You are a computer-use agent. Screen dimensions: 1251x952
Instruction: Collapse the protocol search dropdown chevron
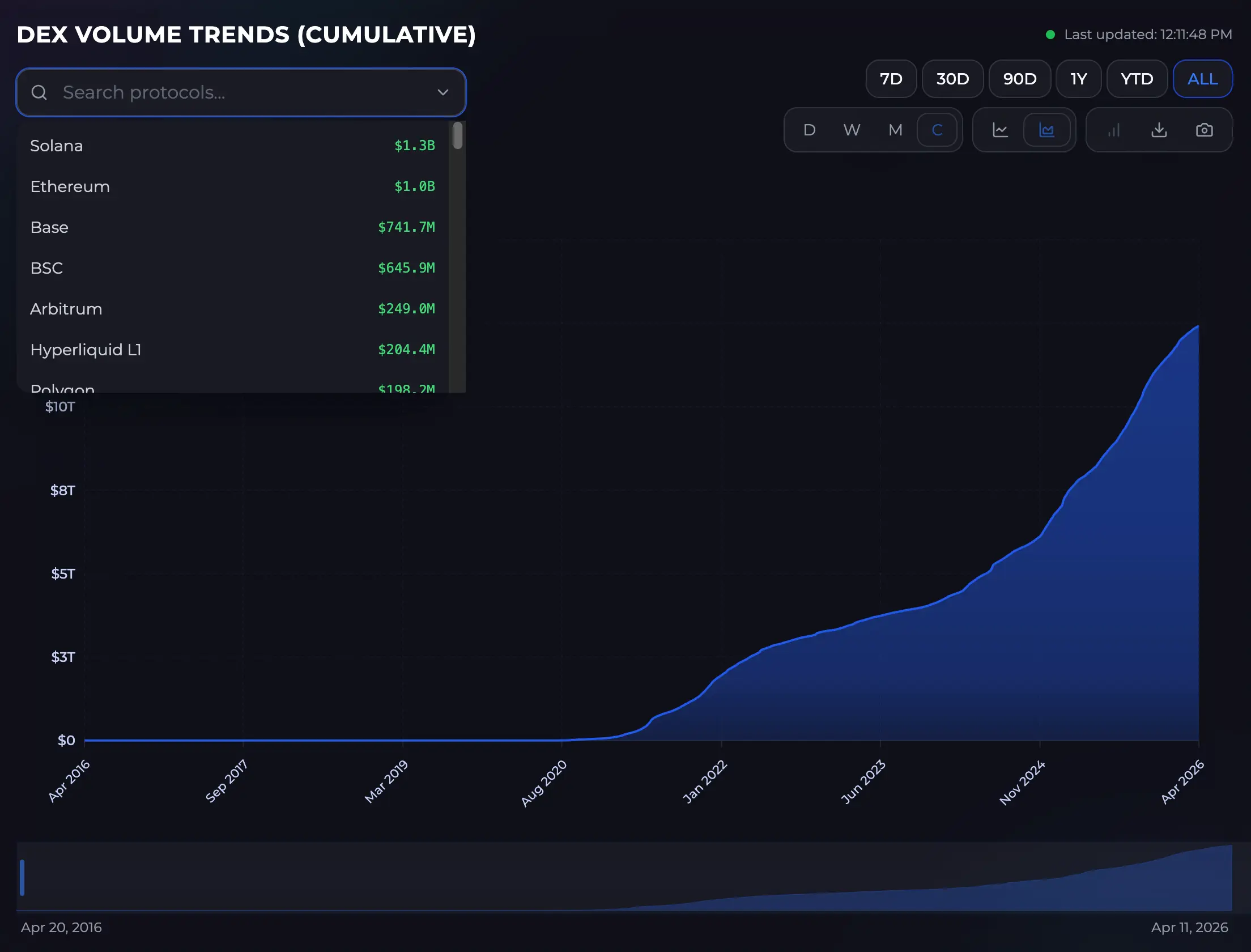coord(443,92)
